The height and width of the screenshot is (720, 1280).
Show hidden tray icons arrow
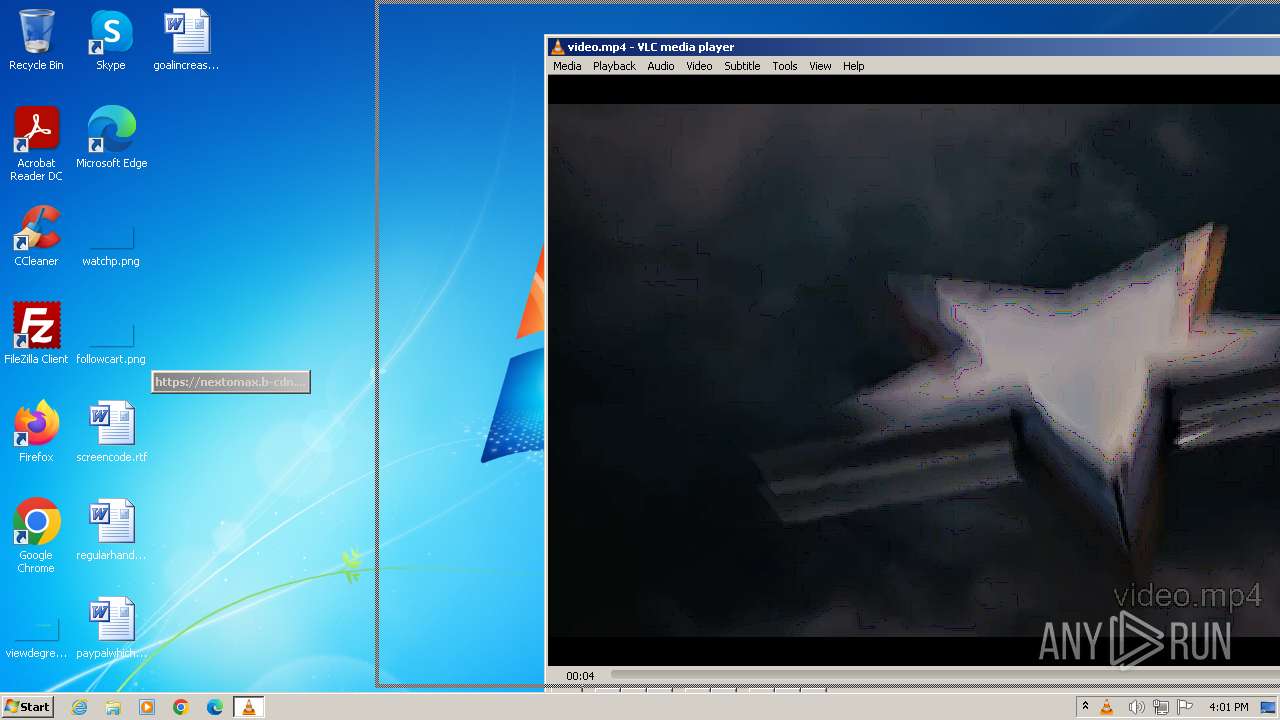pyautogui.click(x=1085, y=707)
